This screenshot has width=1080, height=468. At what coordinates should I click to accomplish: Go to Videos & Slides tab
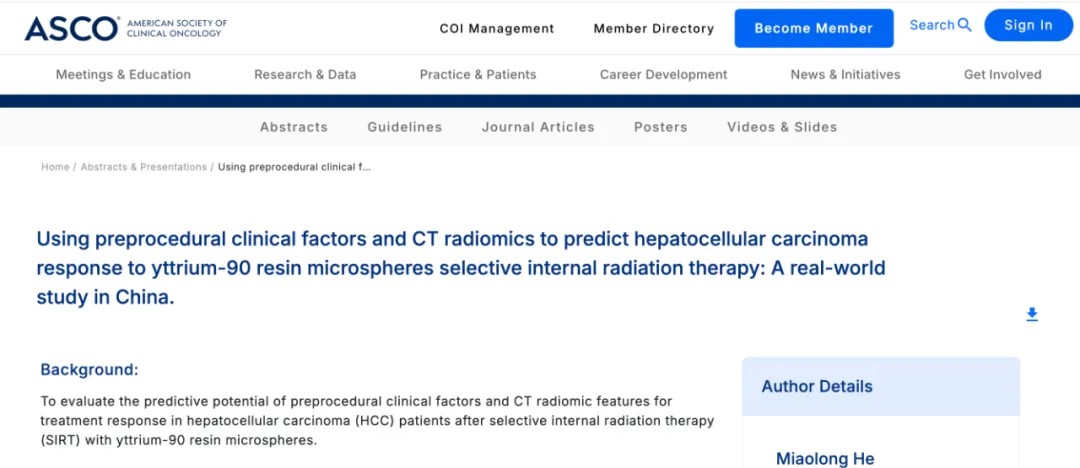click(782, 127)
